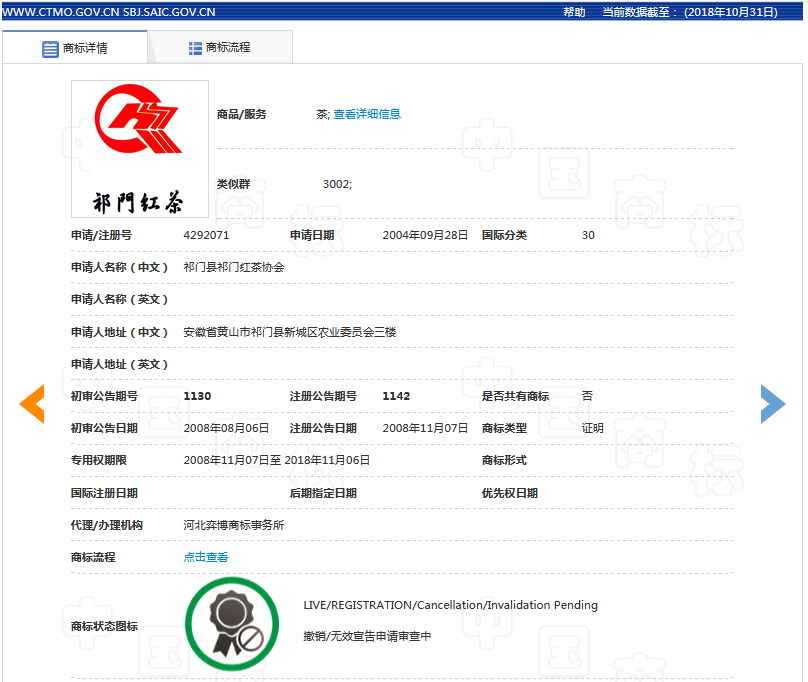Select applicant address 安徽省黄山市祁门县新城区农业委员会三楼
The image size is (808, 682).
point(290,332)
